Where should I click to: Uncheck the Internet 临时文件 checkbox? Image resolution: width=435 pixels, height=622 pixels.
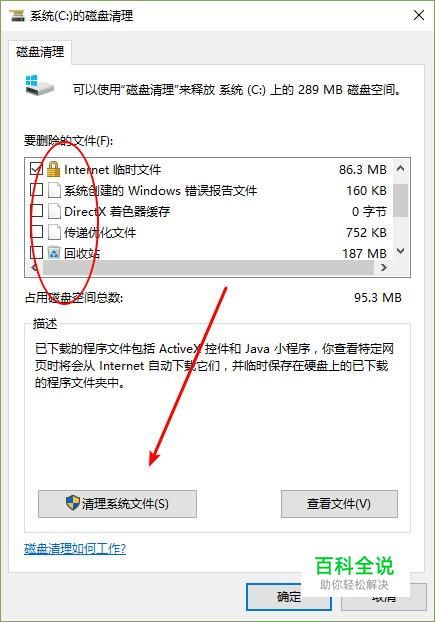click(36, 169)
